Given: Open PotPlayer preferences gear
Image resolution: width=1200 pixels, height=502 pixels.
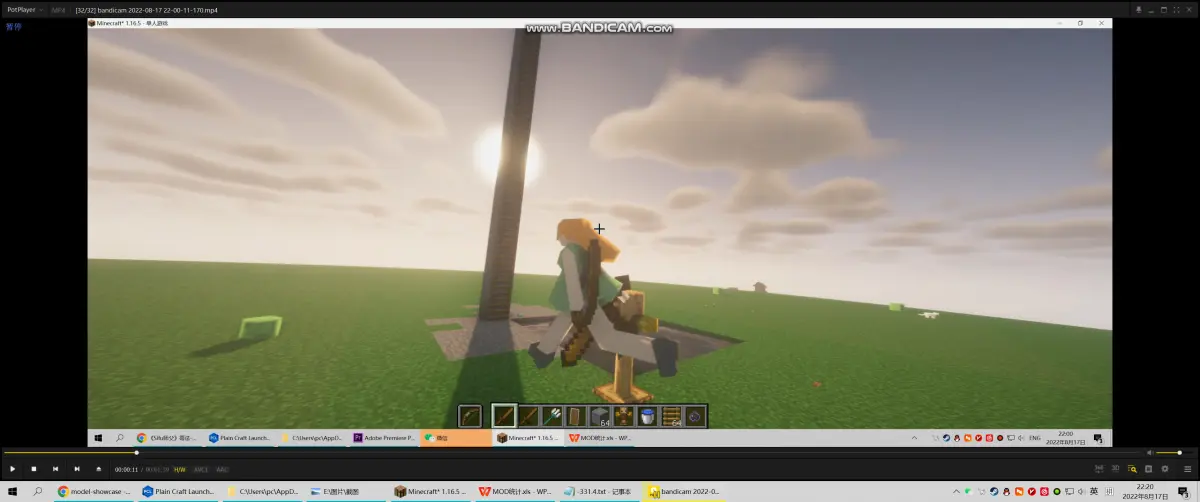Looking at the screenshot, I should click(x=1165, y=469).
